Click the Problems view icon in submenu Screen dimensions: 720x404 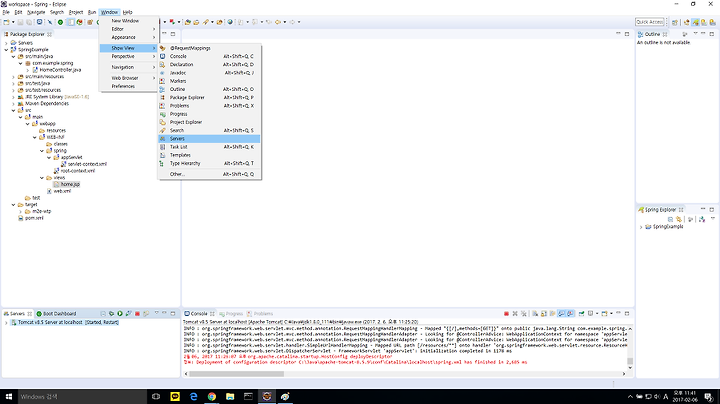pos(163,106)
